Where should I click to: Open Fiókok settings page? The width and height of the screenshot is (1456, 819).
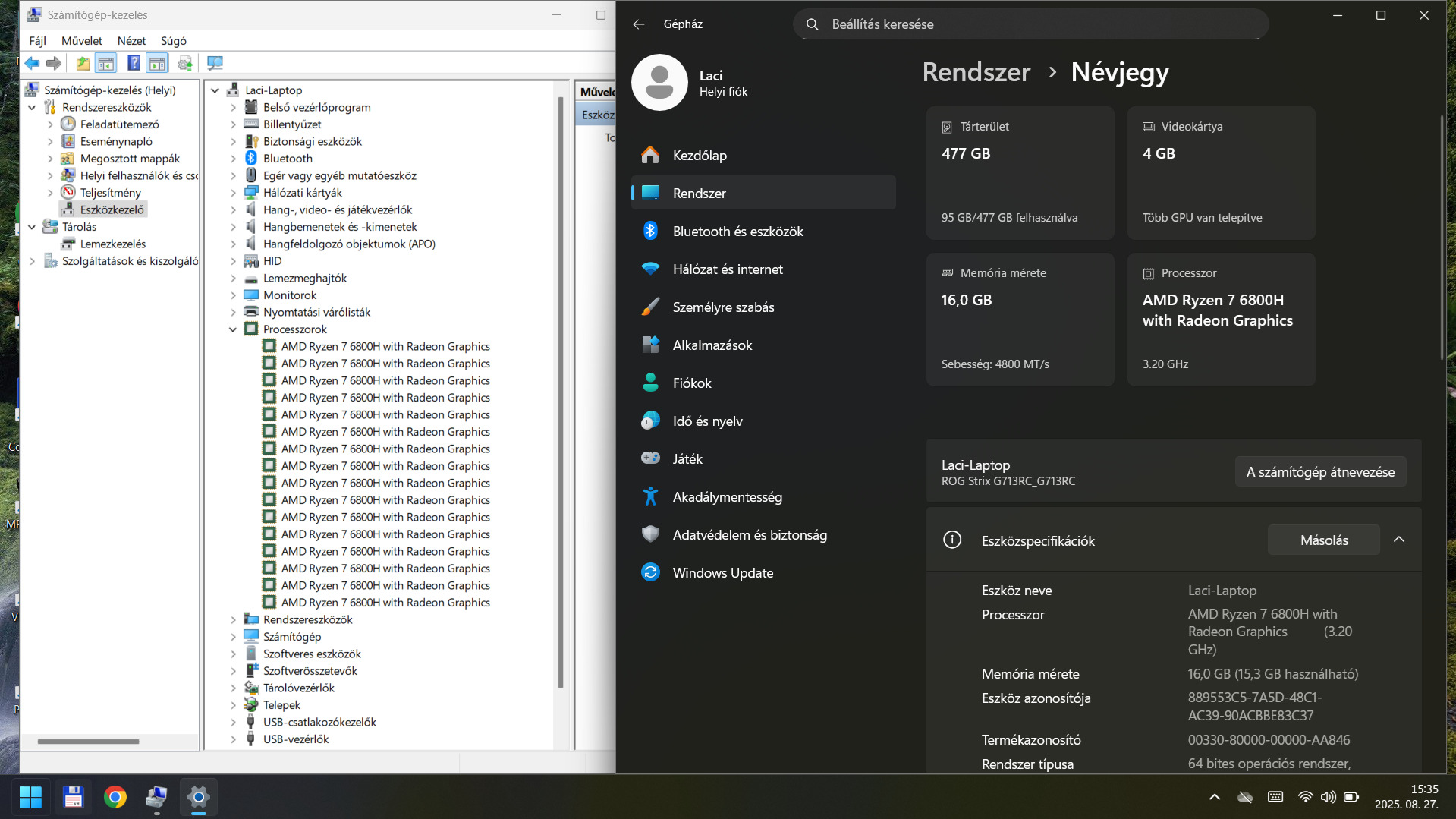763,383
